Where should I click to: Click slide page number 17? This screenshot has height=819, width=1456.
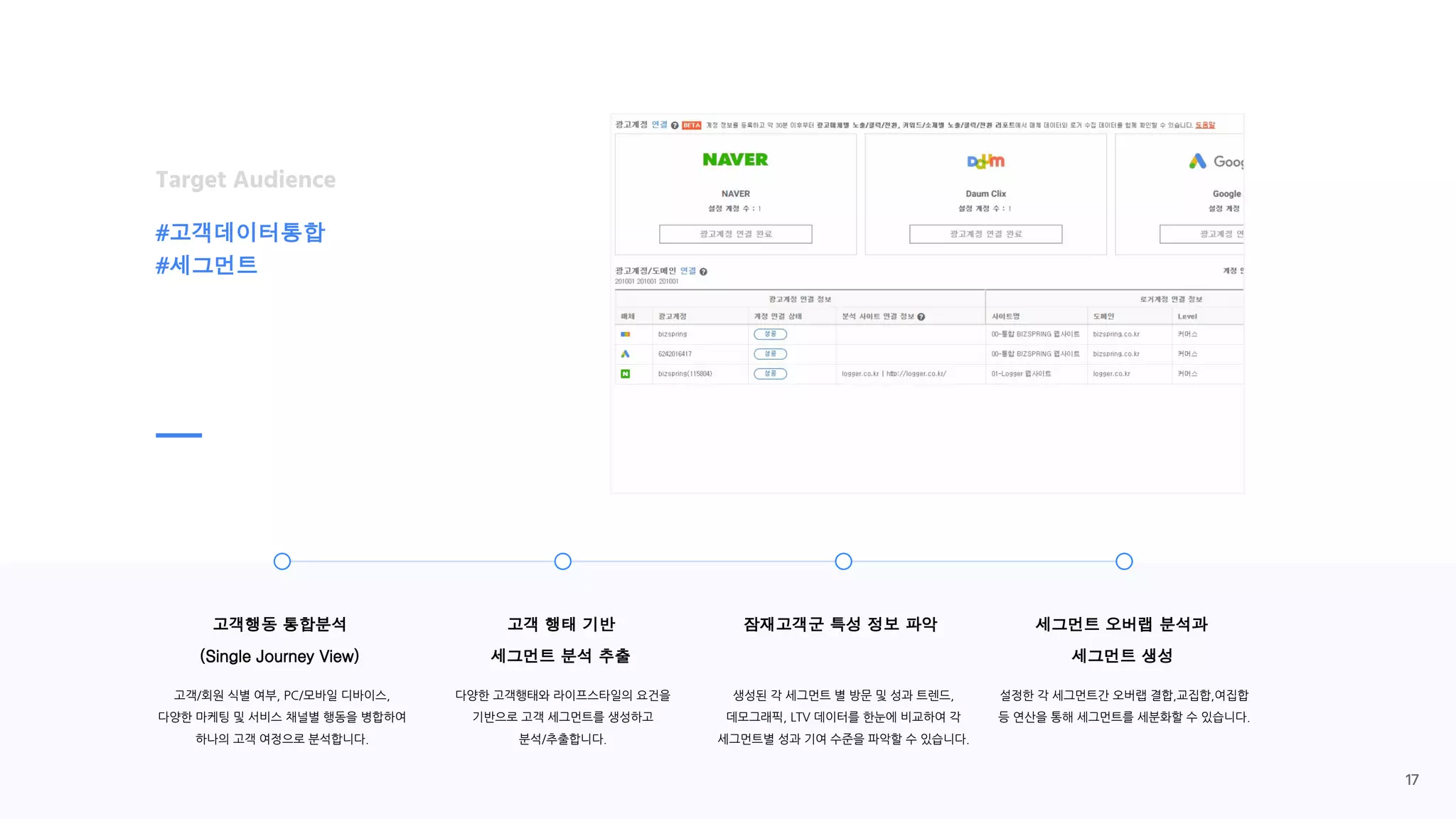(x=1412, y=780)
